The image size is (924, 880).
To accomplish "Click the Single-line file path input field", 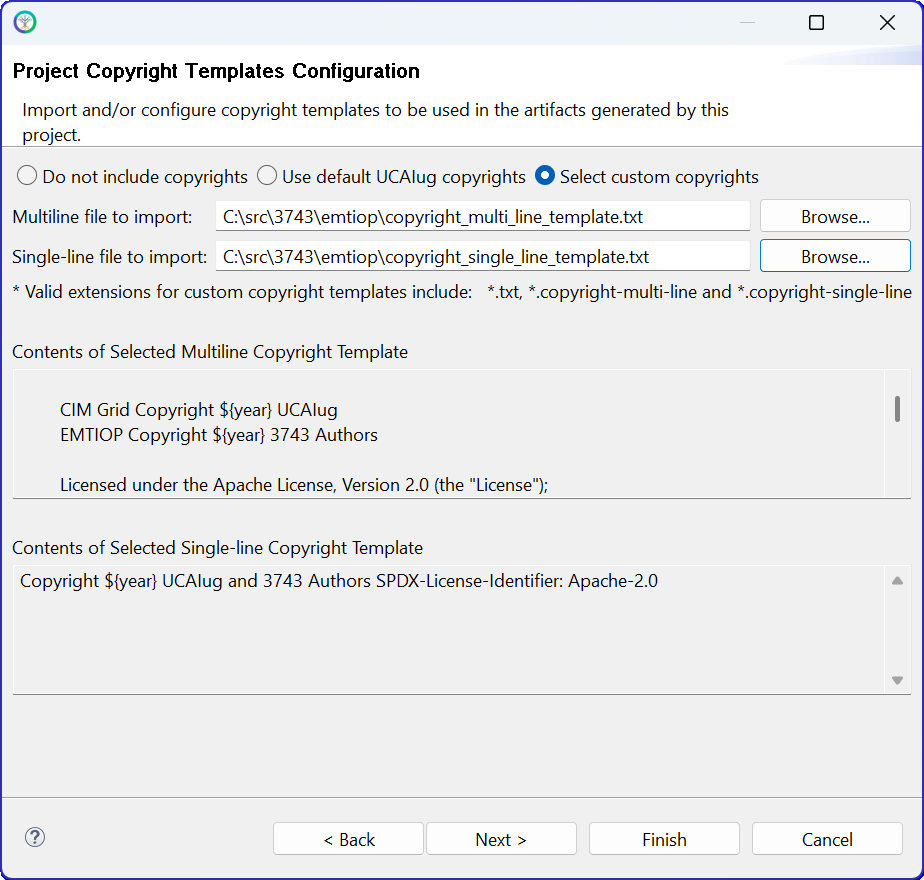I will click(483, 256).
